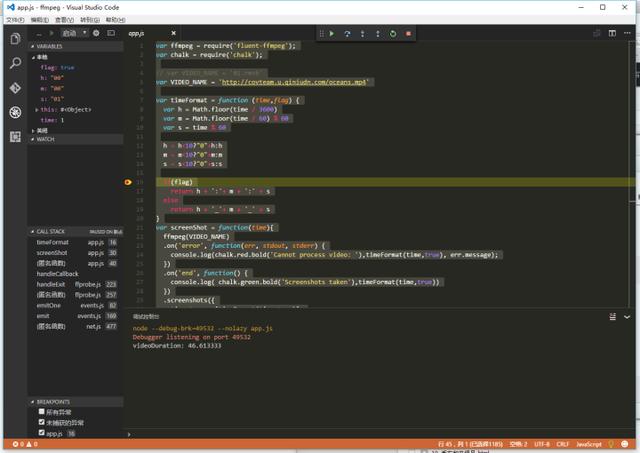Screen dimensions: 640x453
Task: Click the green Restart debug button
Action: [393, 34]
